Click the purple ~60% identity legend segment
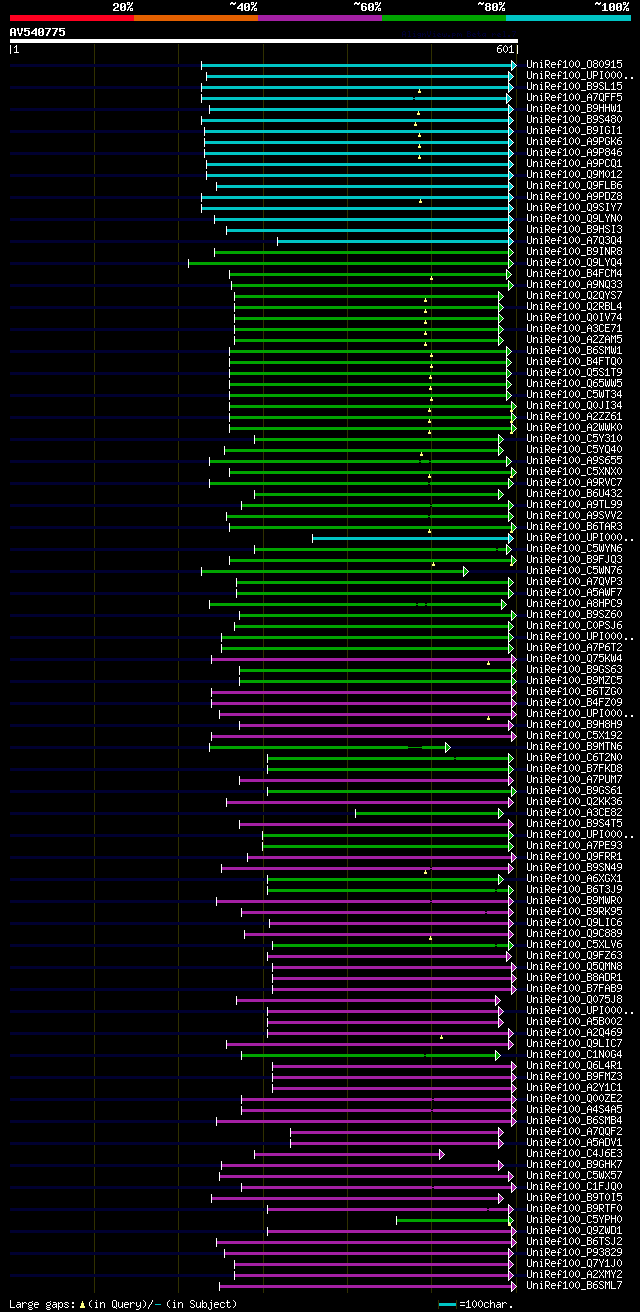Screen dimensions: 640x1312 (320, 17)
